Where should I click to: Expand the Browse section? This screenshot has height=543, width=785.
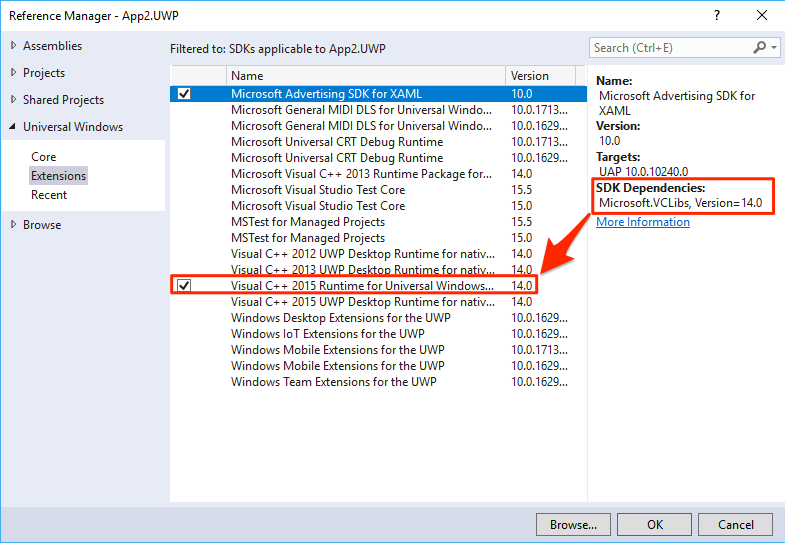[x=14, y=225]
